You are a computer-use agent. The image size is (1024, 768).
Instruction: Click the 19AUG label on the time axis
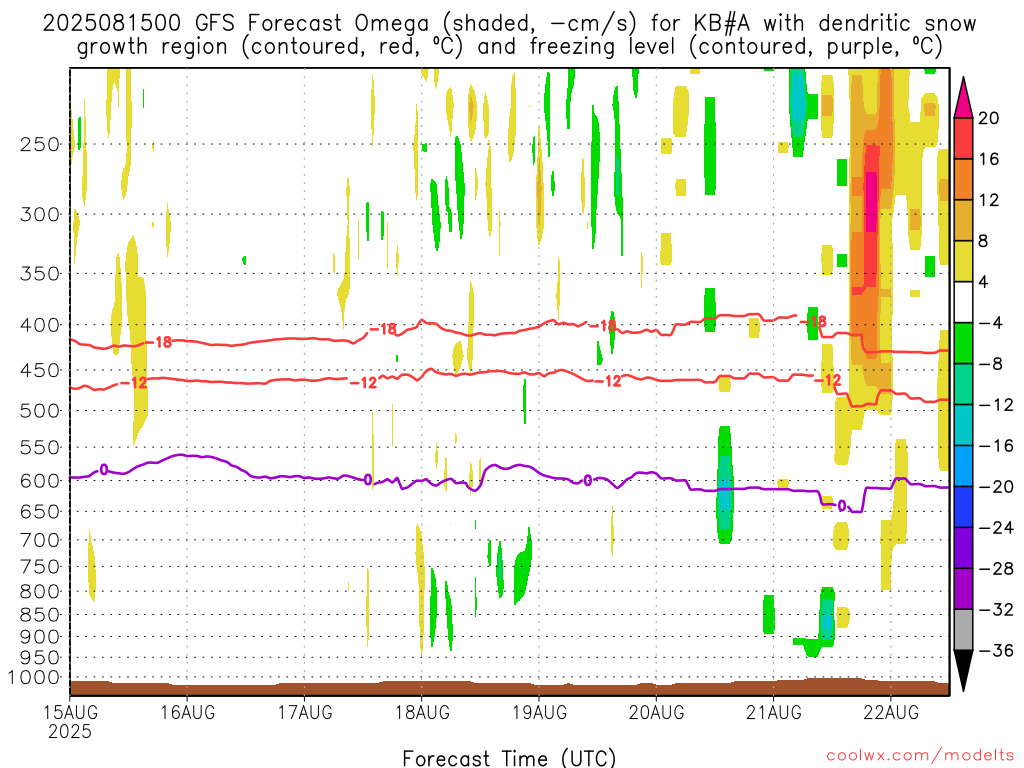pyautogui.click(x=539, y=712)
